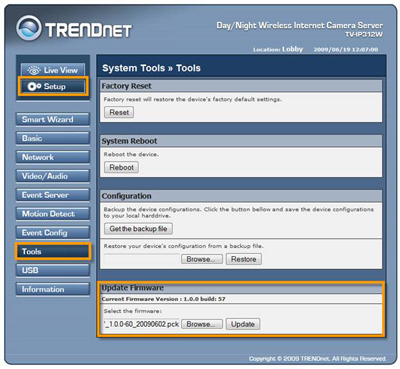Viewport: 400px width, 369px height.
Task: Open the Smart Wizard menu
Action: pyautogui.click(x=53, y=119)
